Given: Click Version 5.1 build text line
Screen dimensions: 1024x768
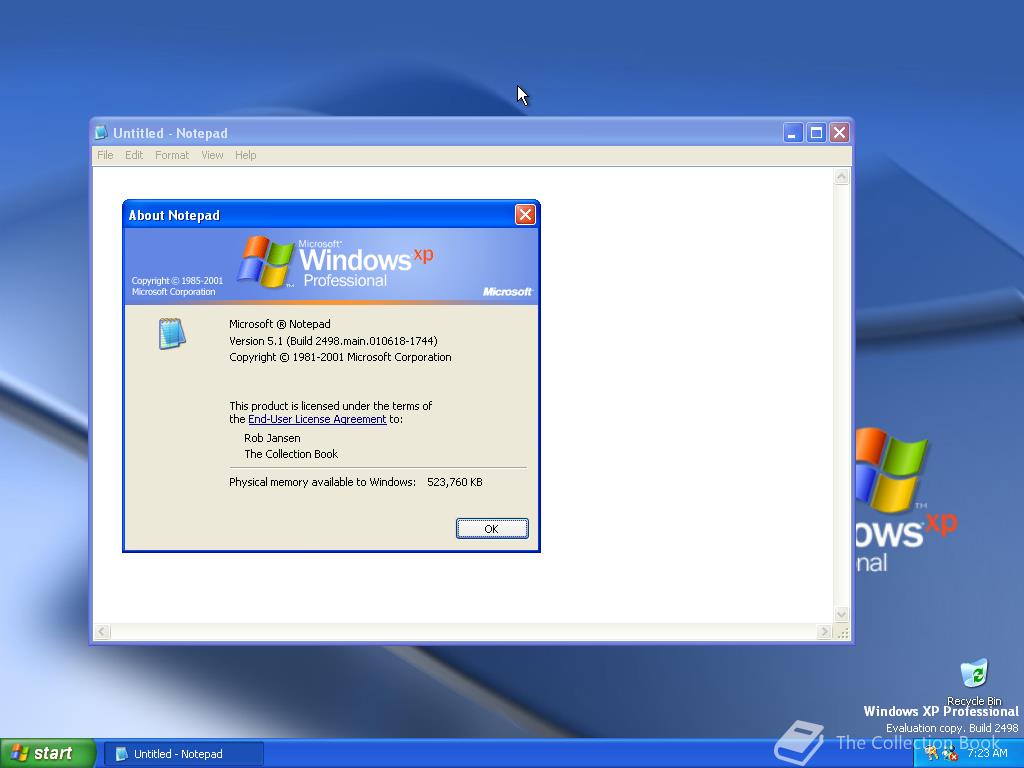Looking at the screenshot, I should [333, 341].
